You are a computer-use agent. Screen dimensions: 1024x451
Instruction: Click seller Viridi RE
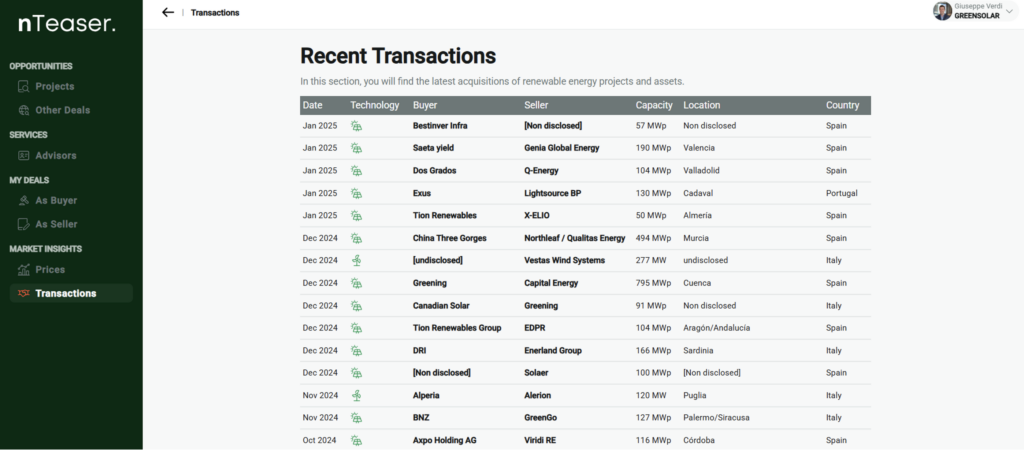point(540,441)
